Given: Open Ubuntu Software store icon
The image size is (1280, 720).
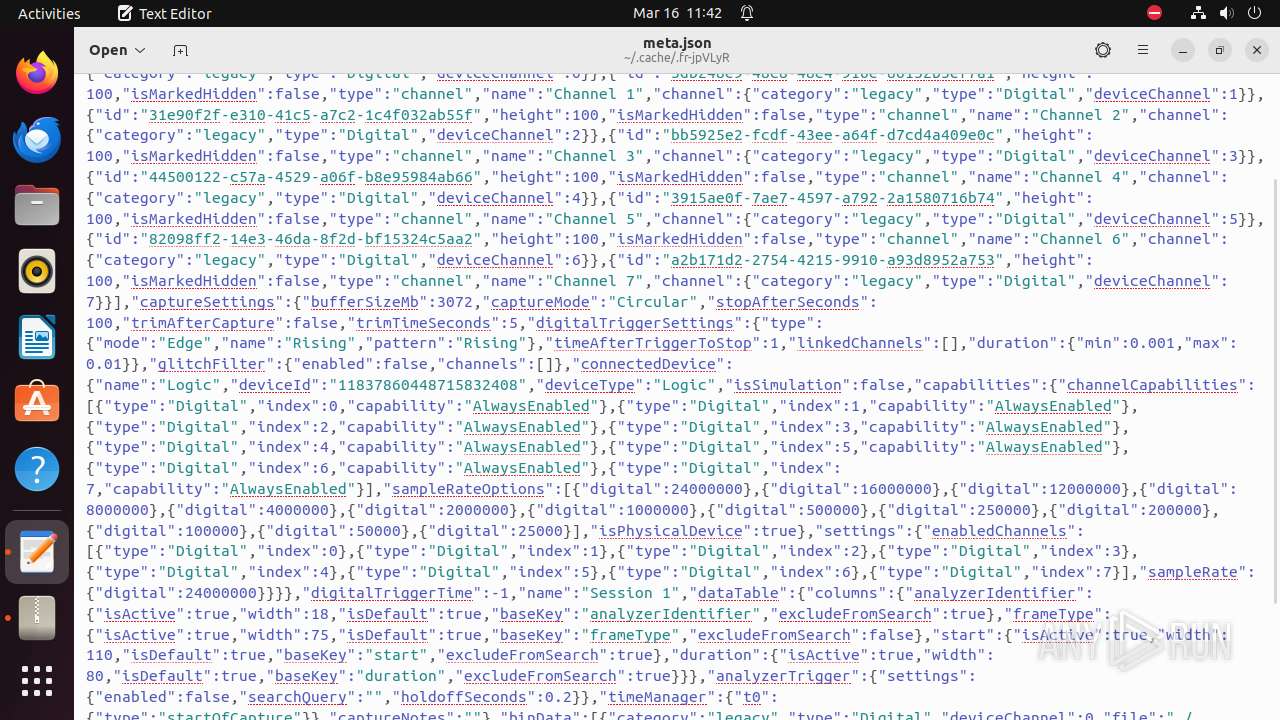Looking at the screenshot, I should pos(37,403).
